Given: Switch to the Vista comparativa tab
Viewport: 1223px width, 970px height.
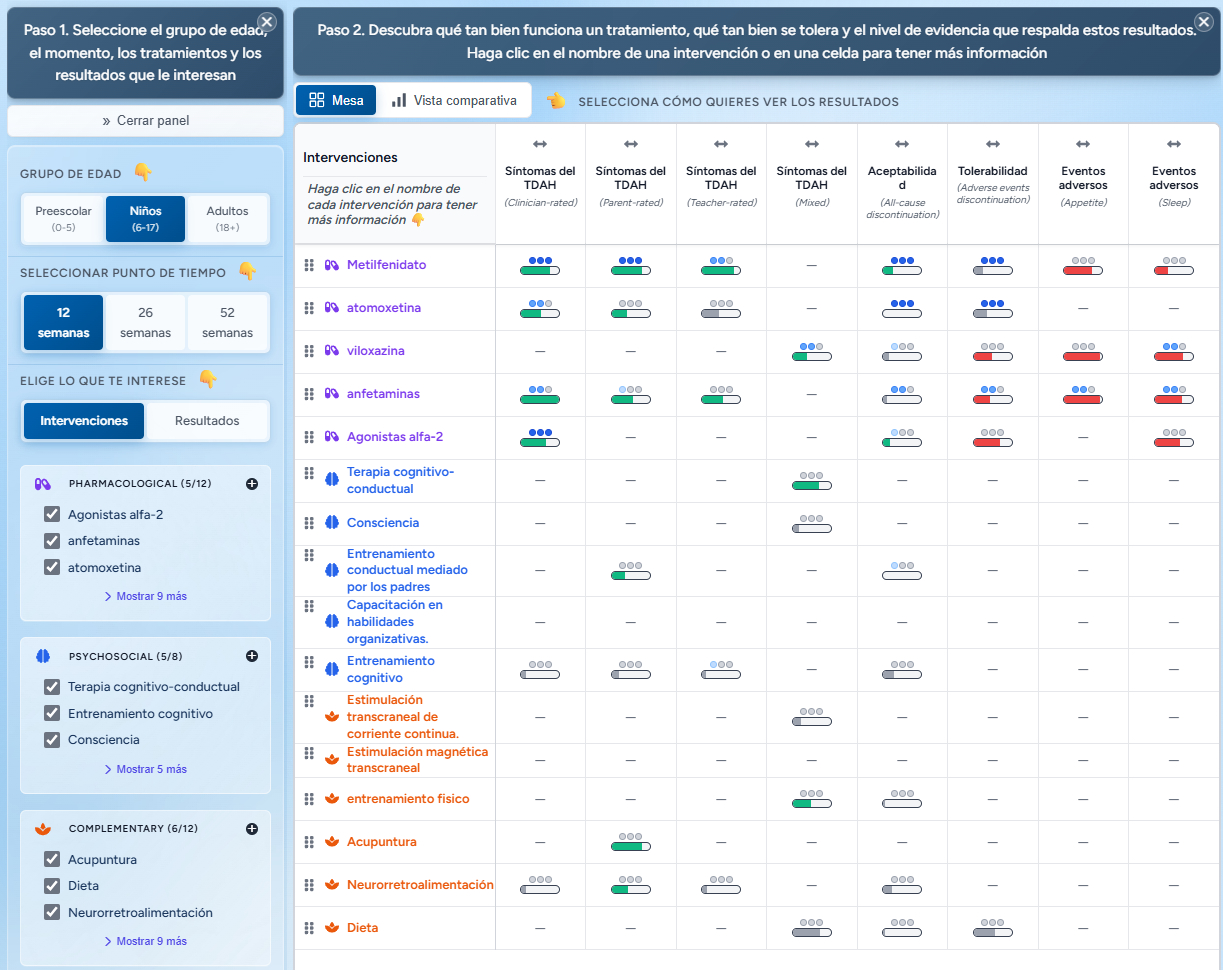Looking at the screenshot, I should pyautogui.click(x=454, y=100).
